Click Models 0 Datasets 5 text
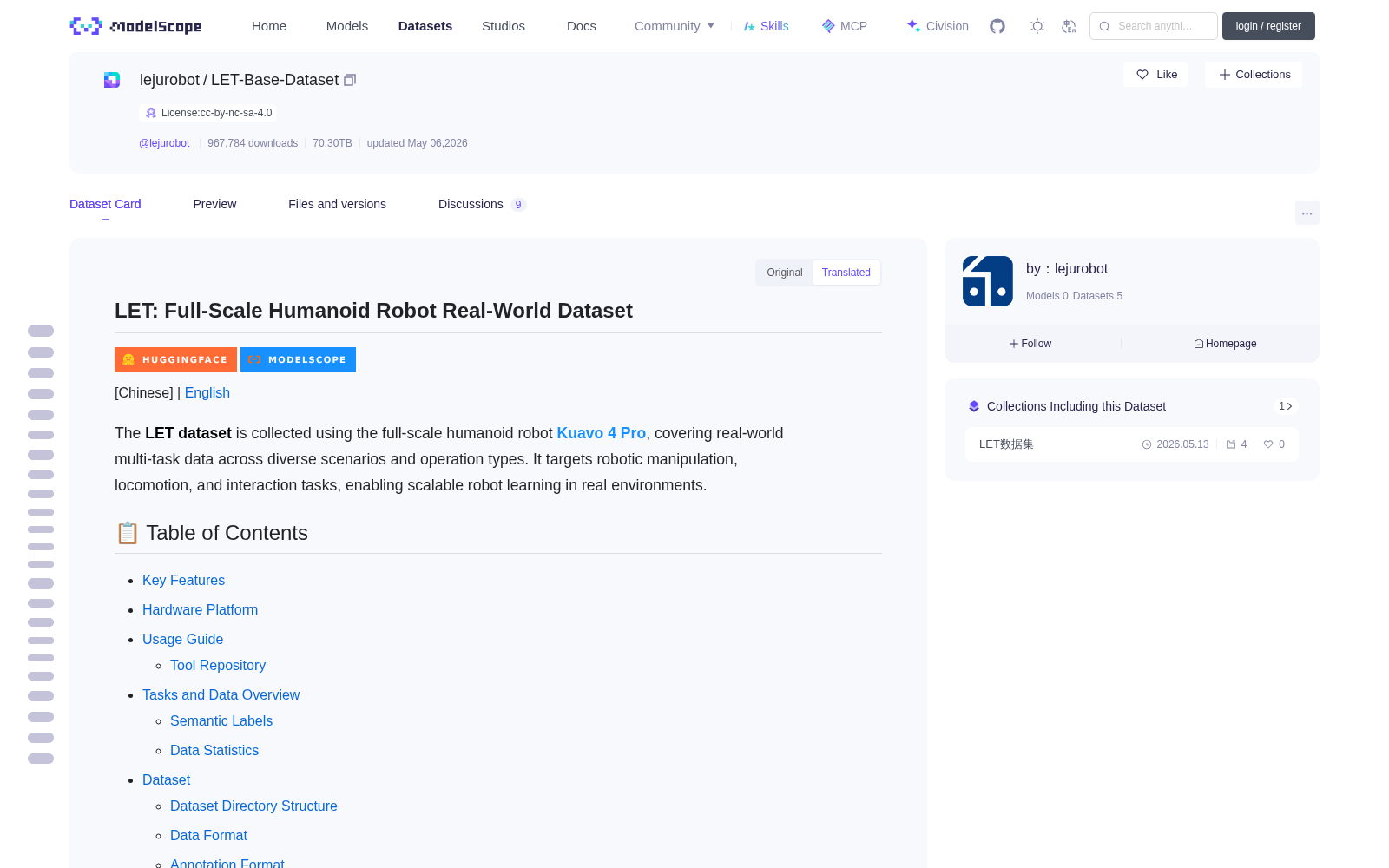The height and width of the screenshot is (868, 1389). click(x=1074, y=296)
